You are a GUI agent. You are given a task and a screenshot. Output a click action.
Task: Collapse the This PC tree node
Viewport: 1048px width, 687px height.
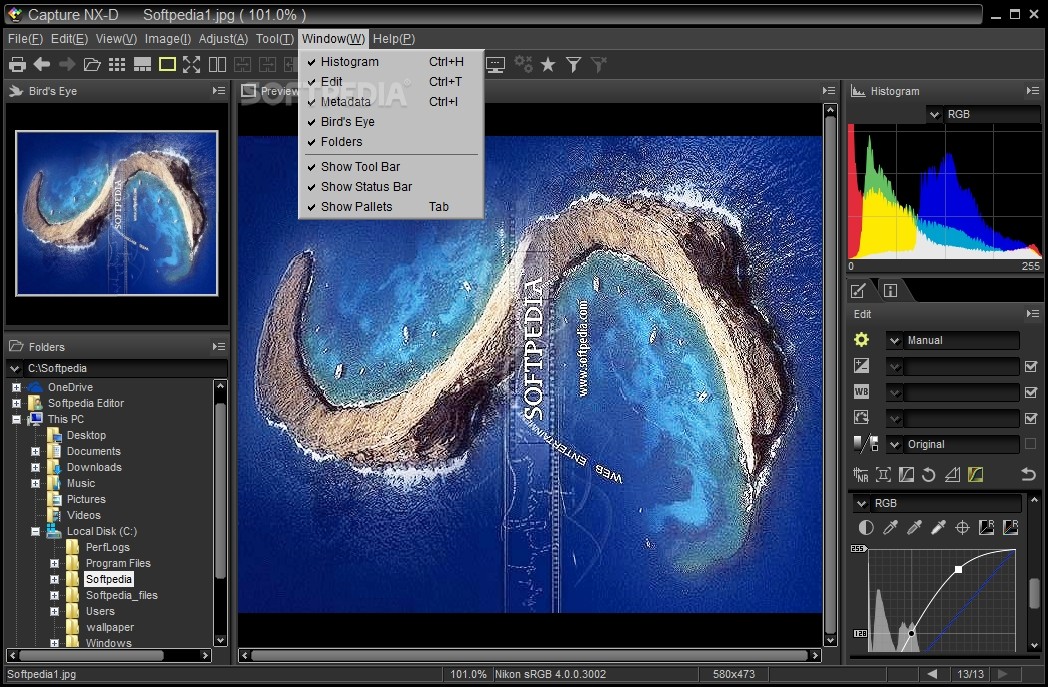coord(16,419)
